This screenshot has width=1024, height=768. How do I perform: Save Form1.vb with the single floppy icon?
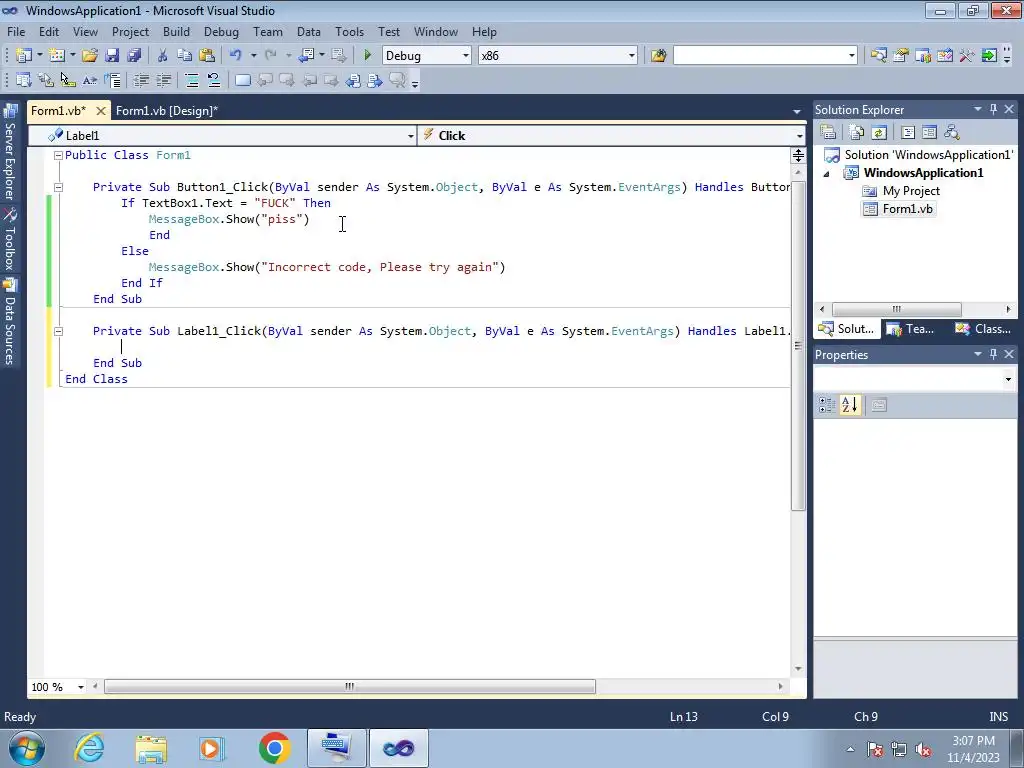112,56
